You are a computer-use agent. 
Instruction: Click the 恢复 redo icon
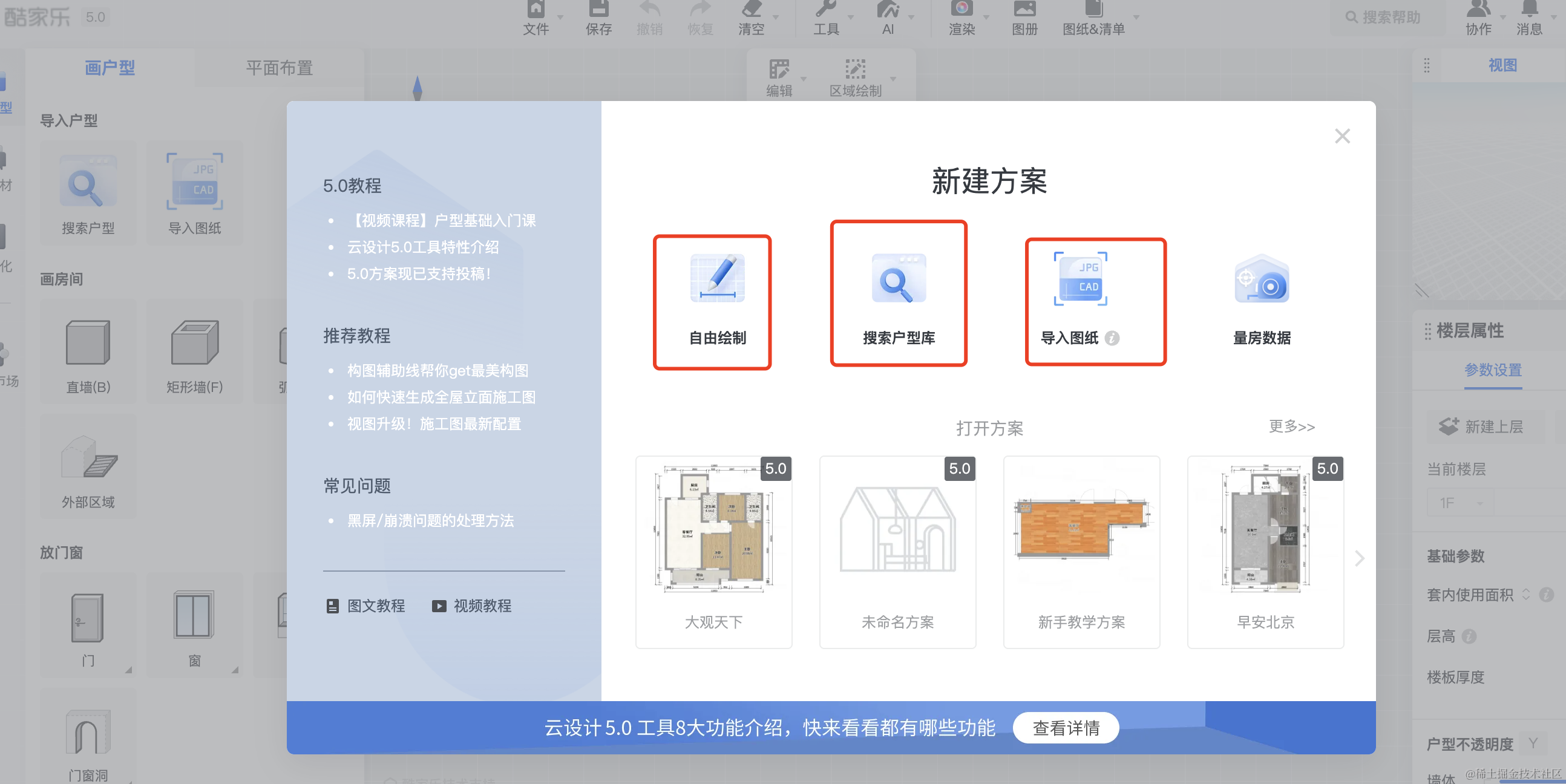click(x=699, y=8)
